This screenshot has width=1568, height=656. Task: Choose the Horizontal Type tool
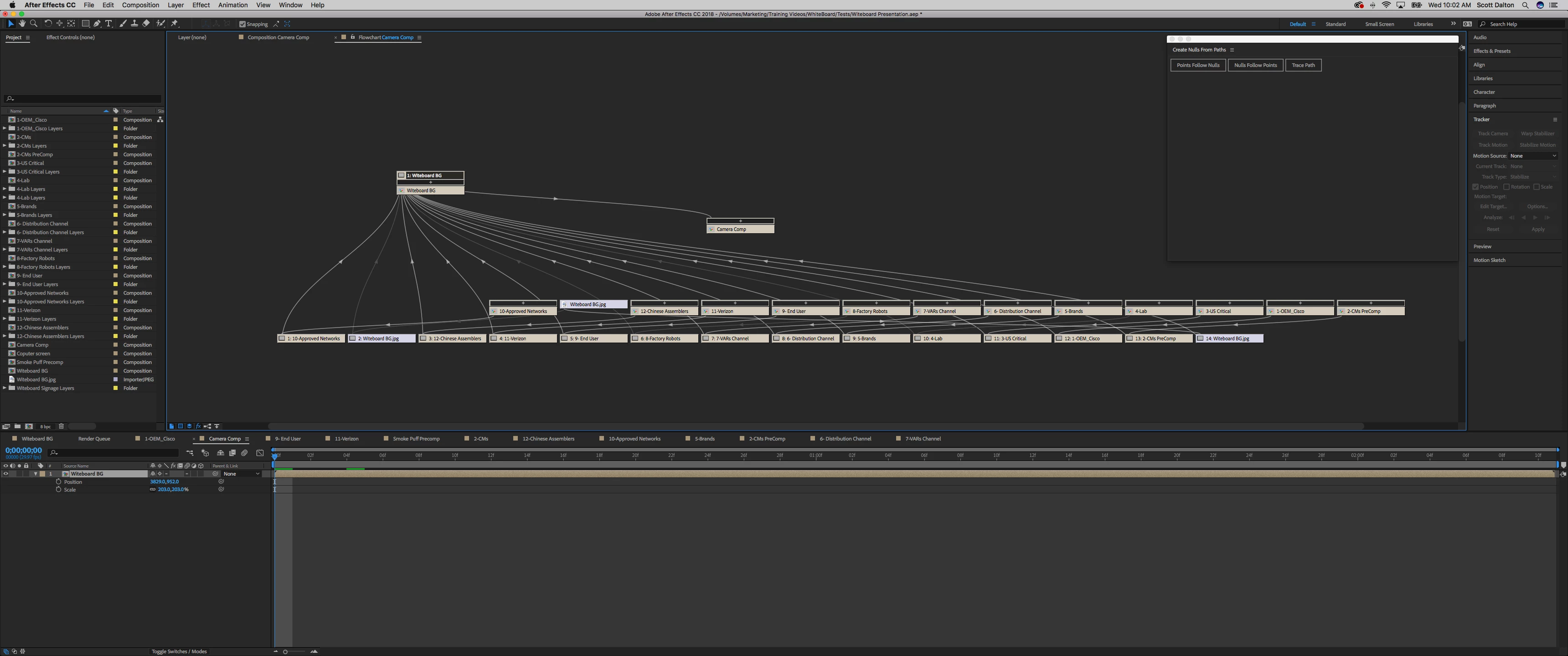[109, 24]
